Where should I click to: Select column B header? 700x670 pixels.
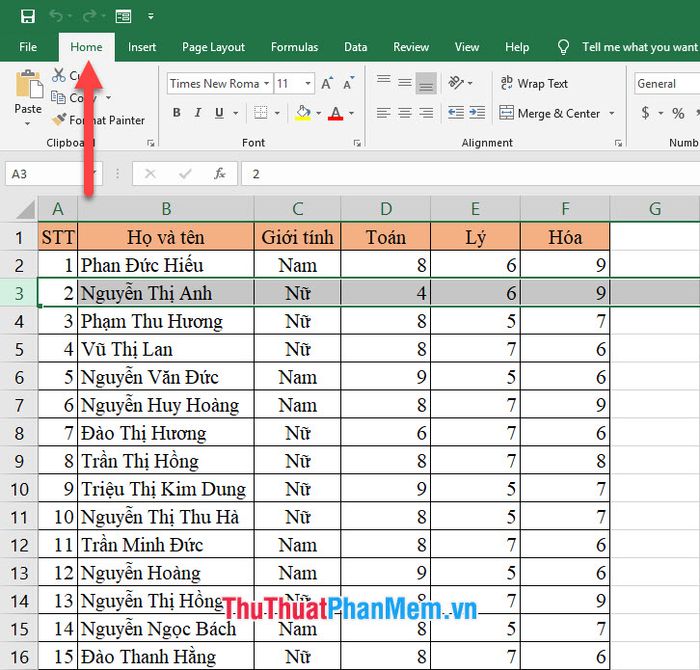166,208
